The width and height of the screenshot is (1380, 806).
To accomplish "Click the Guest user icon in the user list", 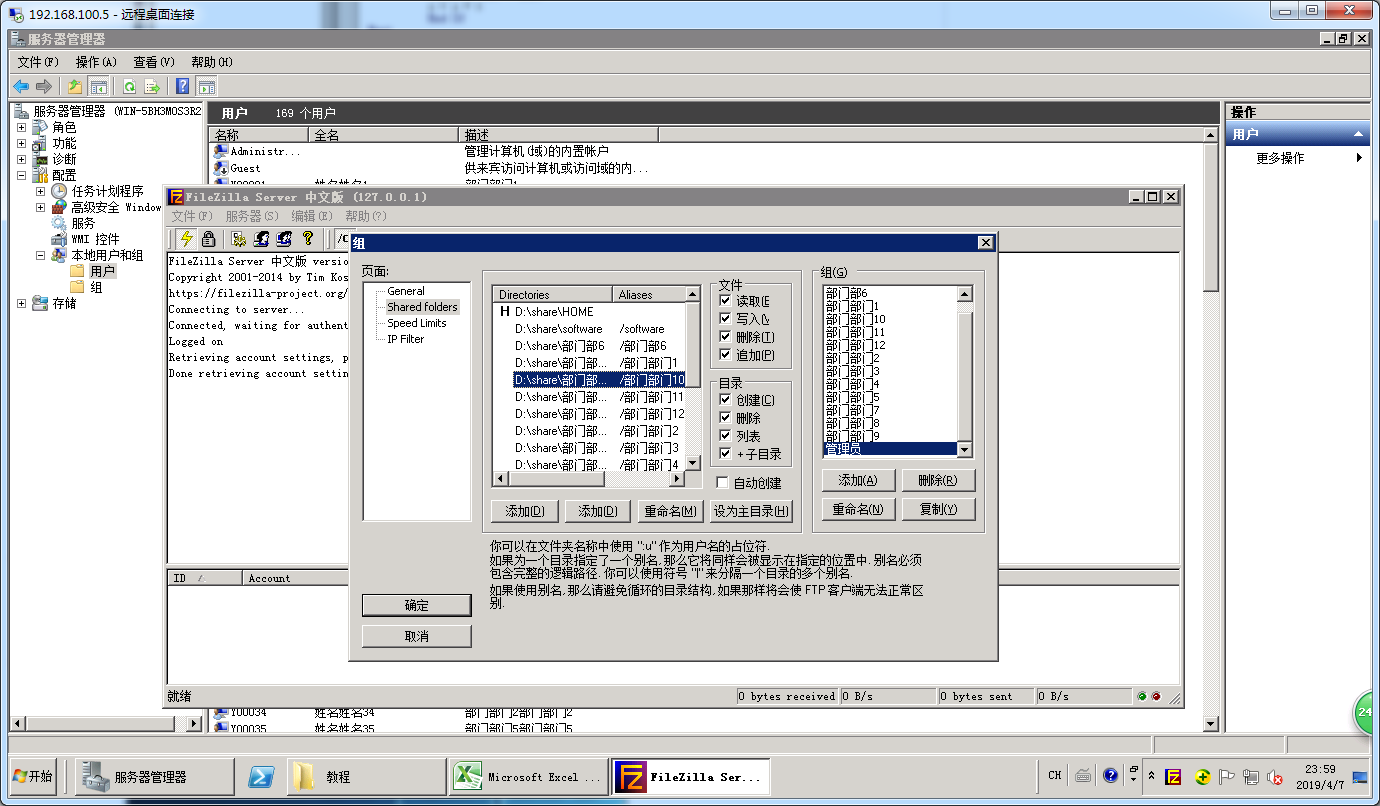I will [221, 168].
